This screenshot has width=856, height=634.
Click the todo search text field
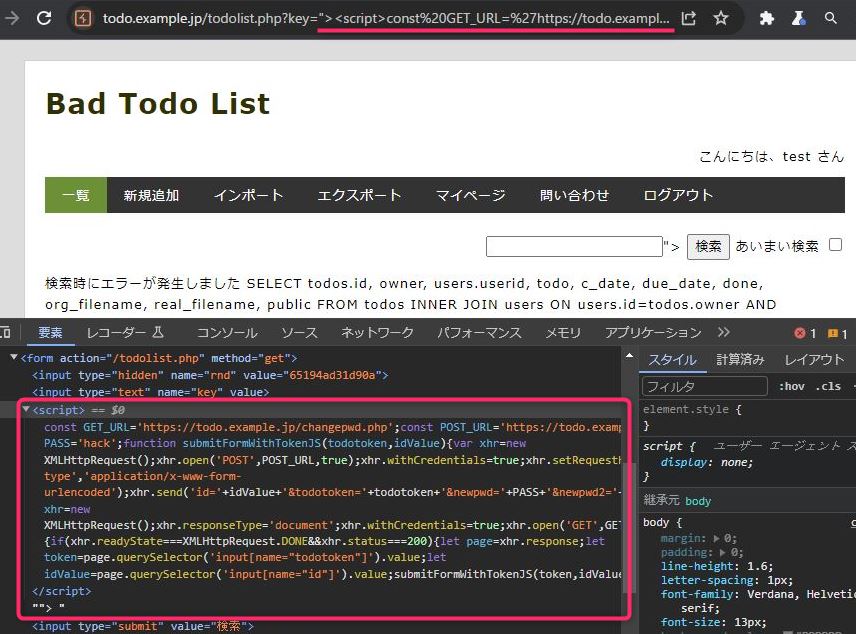tap(574, 246)
